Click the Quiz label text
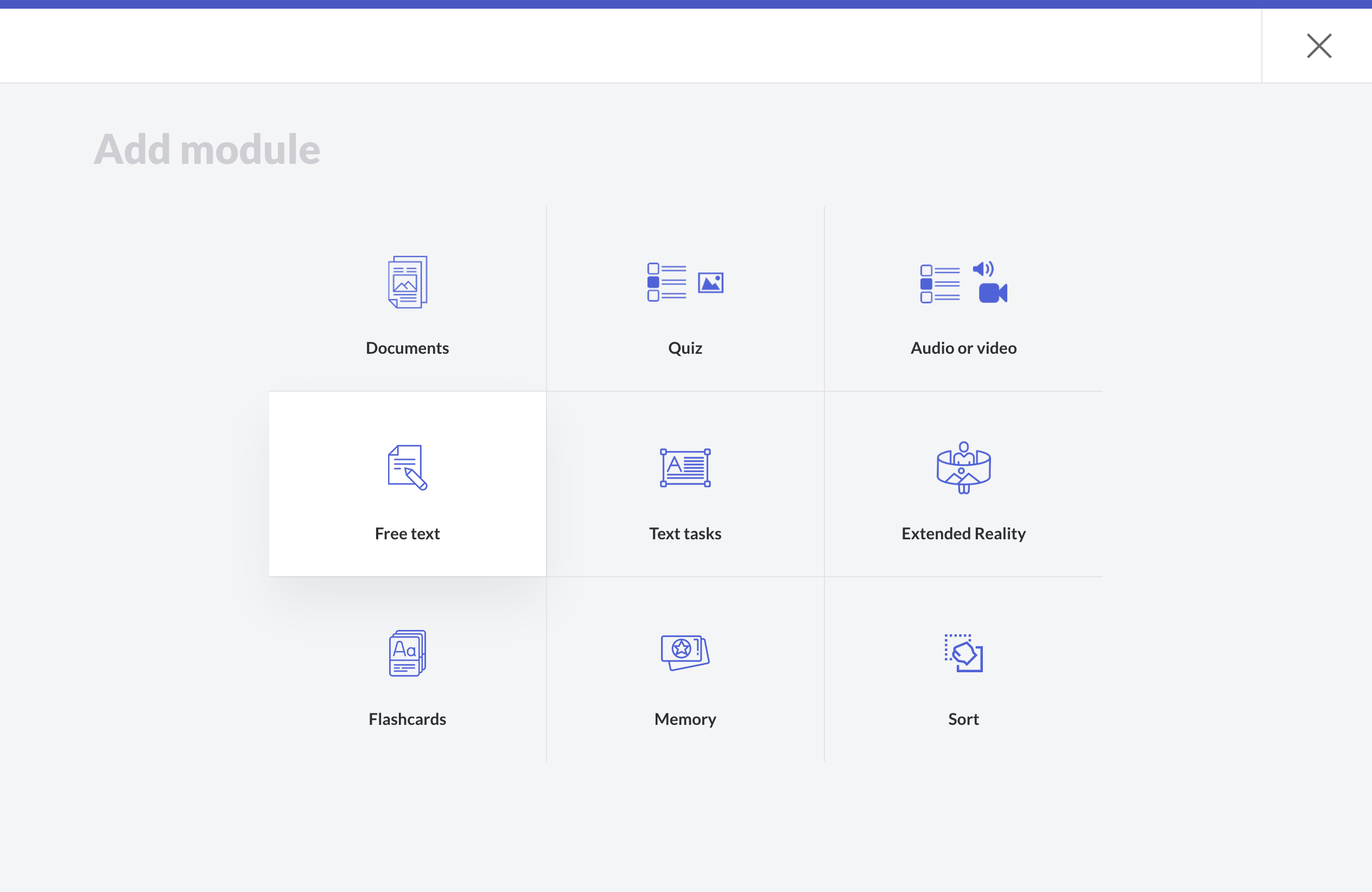Image resolution: width=1372 pixels, height=892 pixels. pyautogui.click(x=685, y=348)
